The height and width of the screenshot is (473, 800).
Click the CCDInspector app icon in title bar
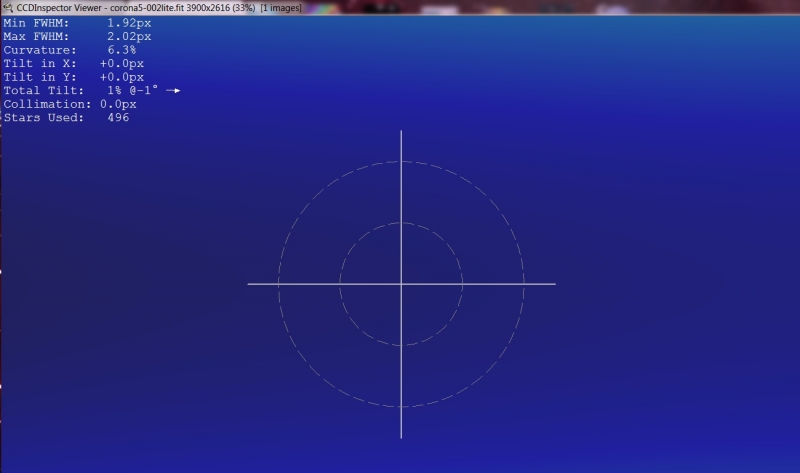pos(8,7)
